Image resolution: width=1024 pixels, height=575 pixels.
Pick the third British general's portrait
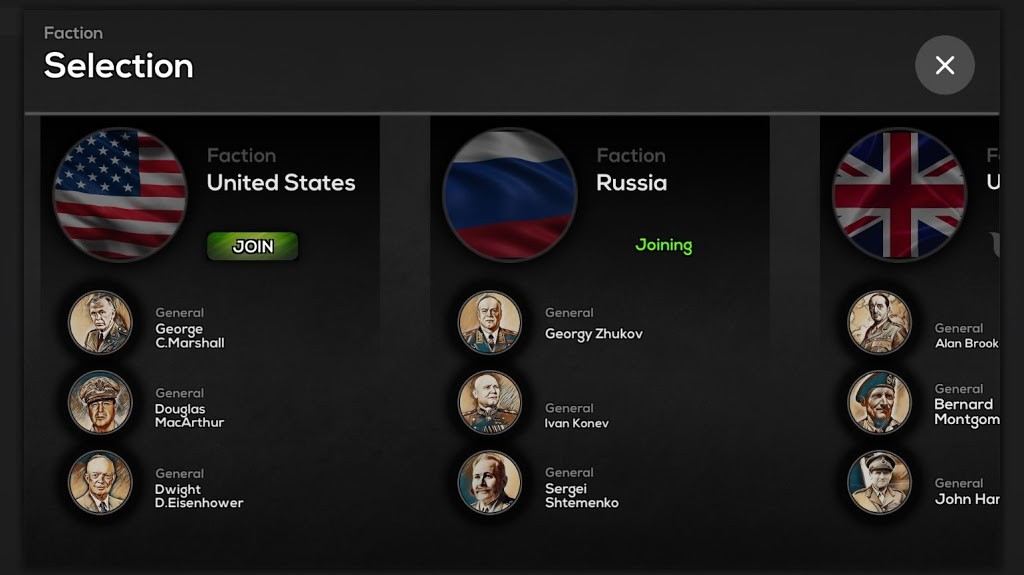click(880, 482)
